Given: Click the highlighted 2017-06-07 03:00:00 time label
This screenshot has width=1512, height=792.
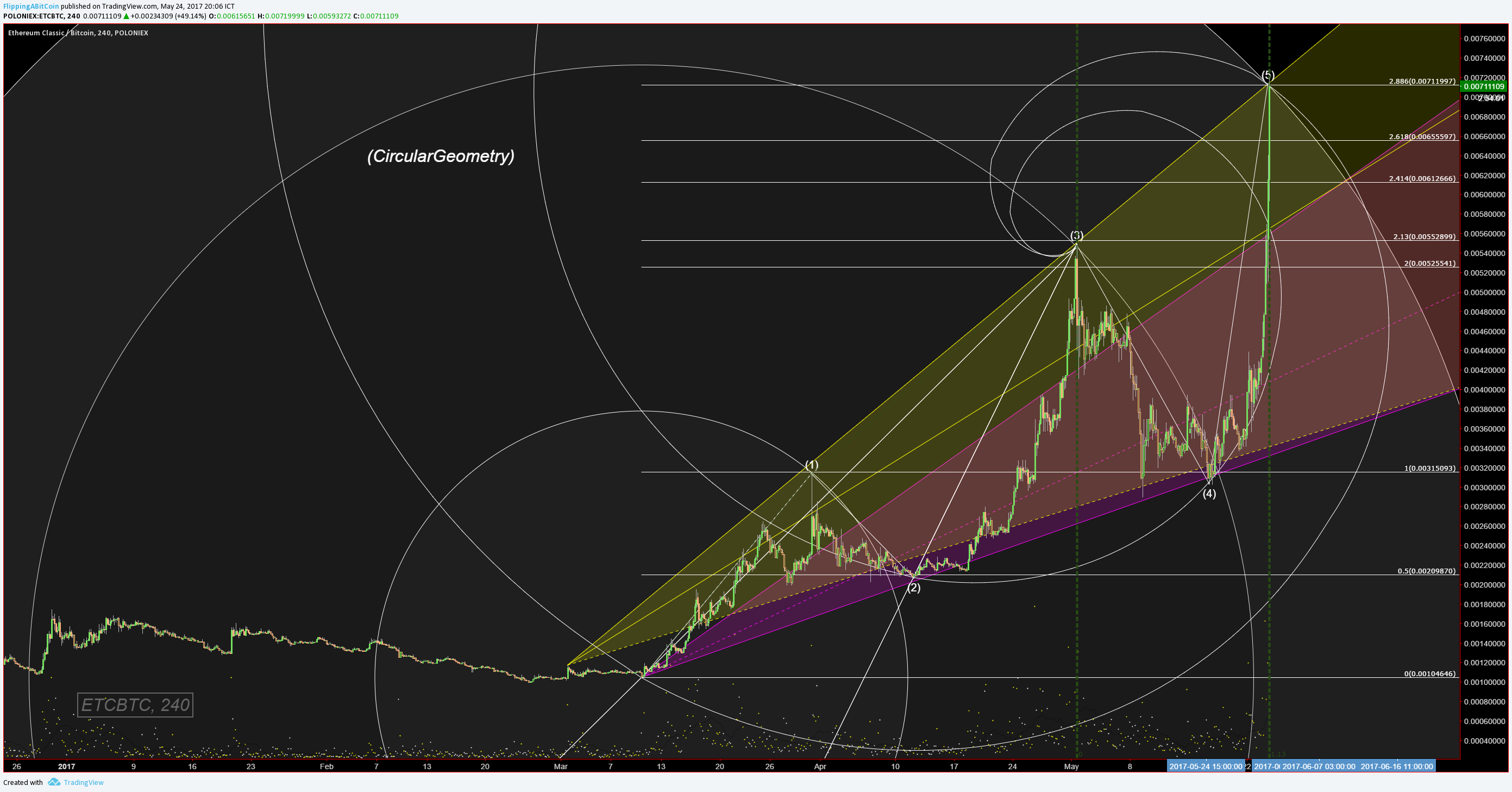Looking at the screenshot, I should click(1319, 766).
